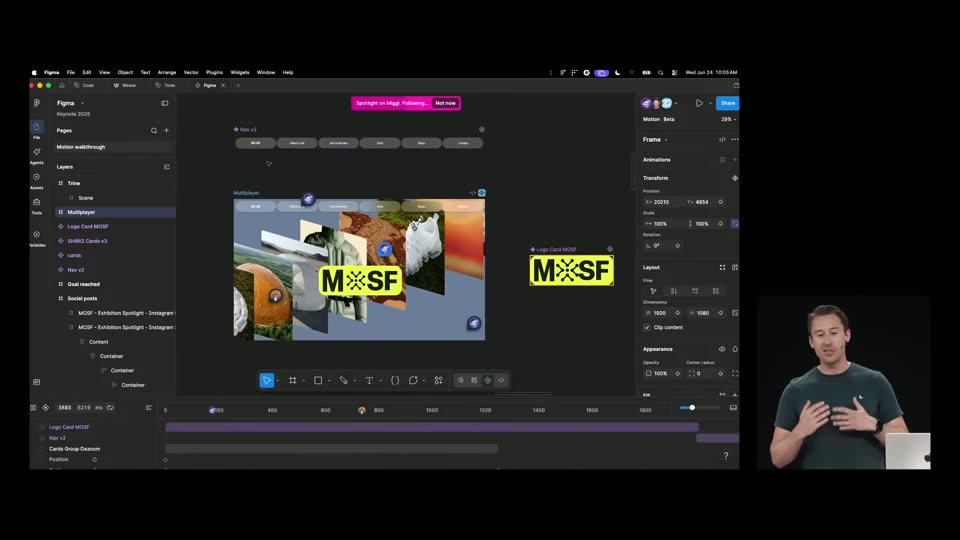Viewport: 960px width, 540px height.
Task: Toggle constrain proportions next to Scale
Action: click(735, 223)
